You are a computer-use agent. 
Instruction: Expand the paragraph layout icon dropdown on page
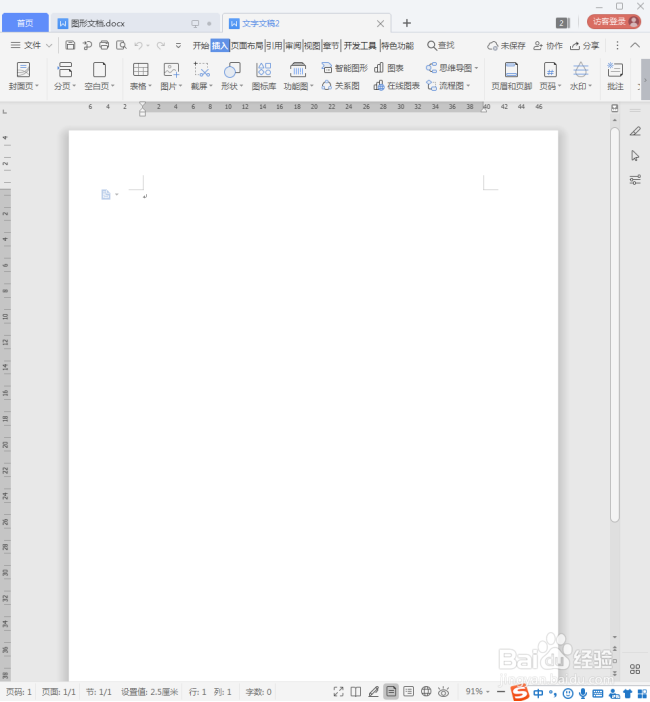117,194
